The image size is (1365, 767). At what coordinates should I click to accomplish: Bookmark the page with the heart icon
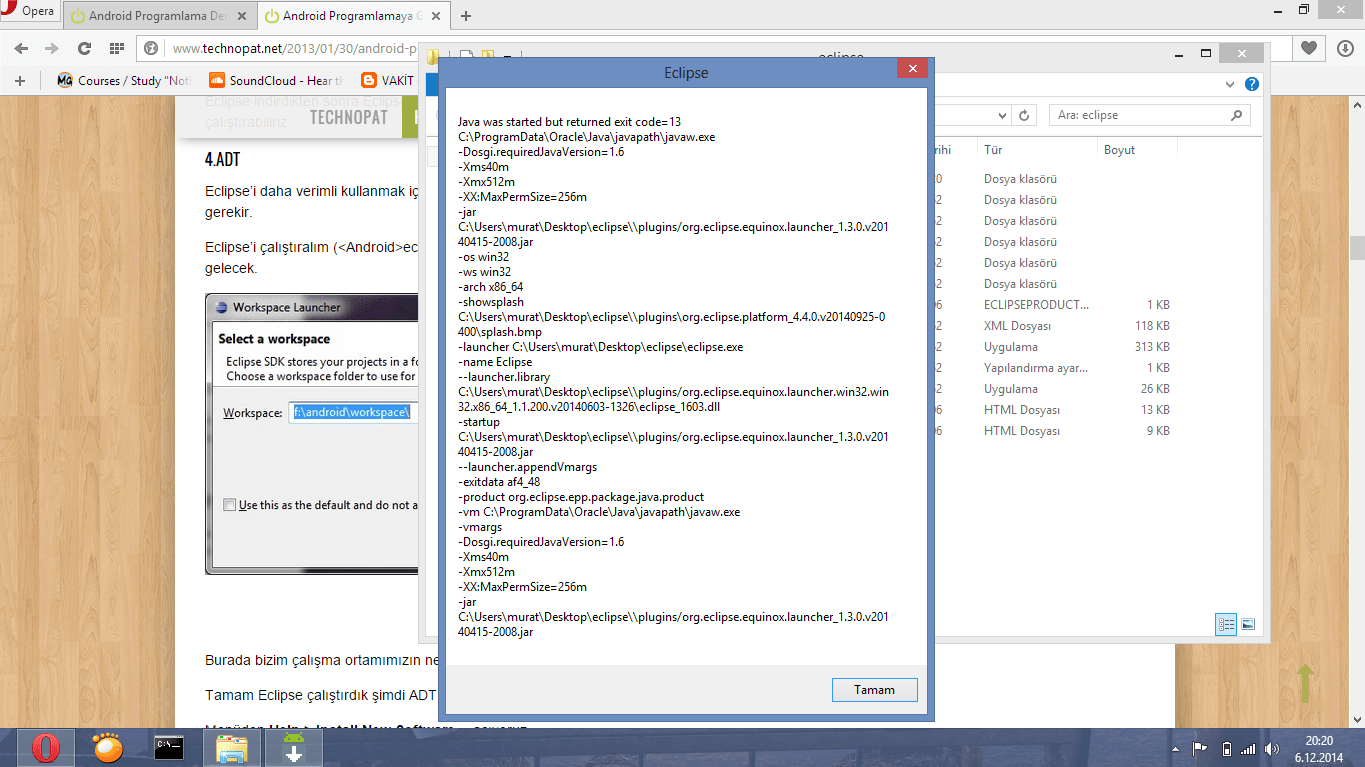1309,48
